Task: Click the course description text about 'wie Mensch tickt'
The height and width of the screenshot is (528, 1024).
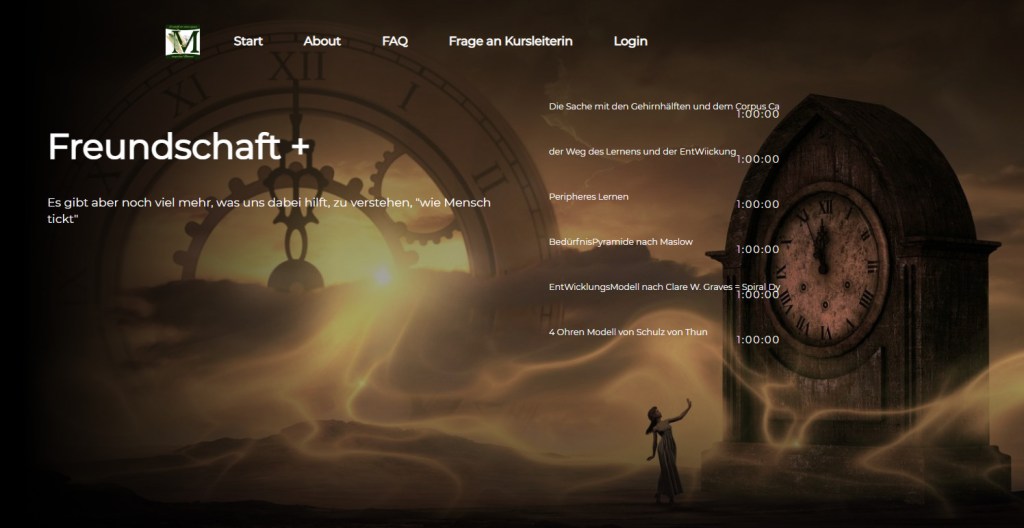Action: (x=269, y=209)
